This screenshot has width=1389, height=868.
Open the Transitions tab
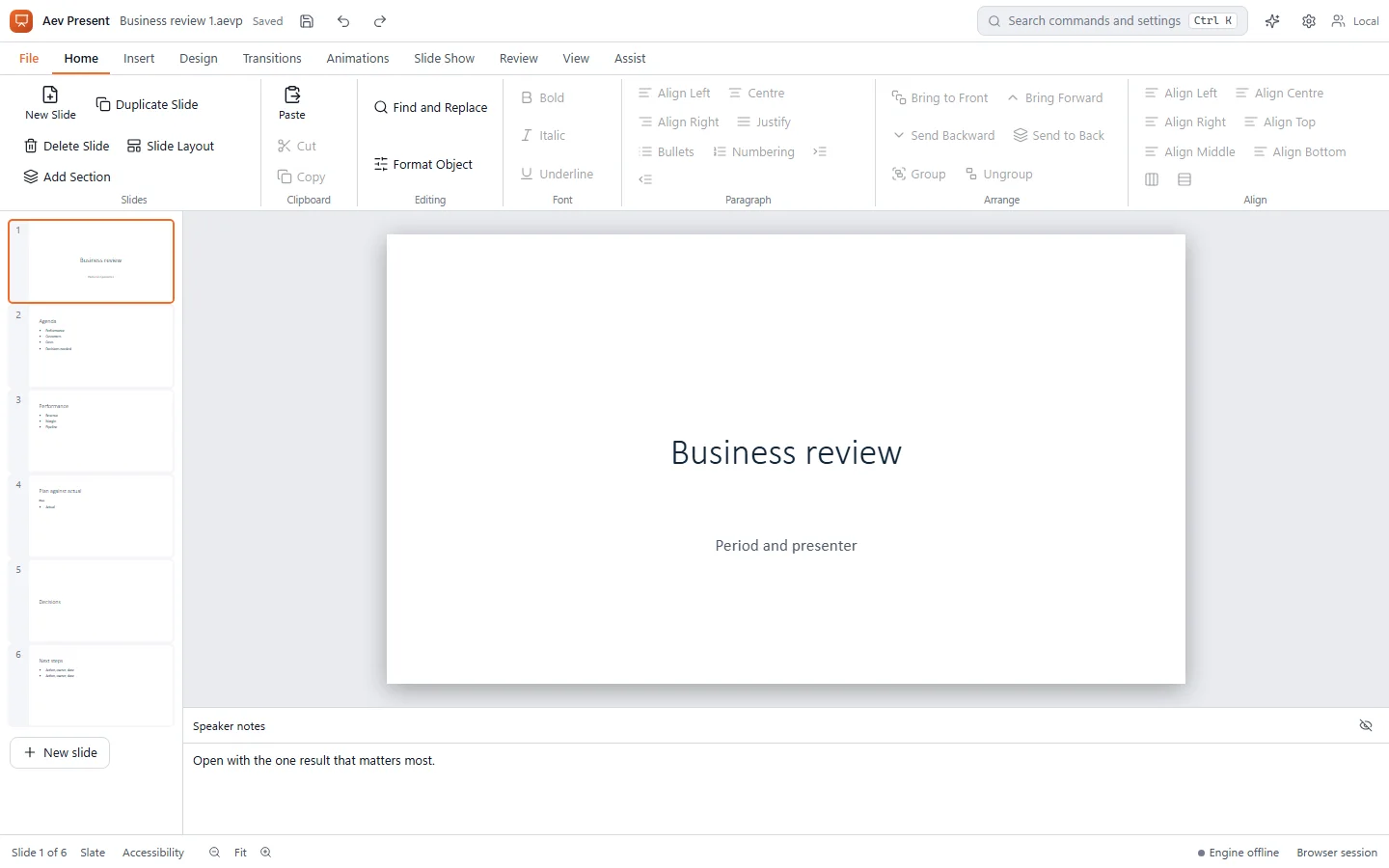tap(272, 58)
